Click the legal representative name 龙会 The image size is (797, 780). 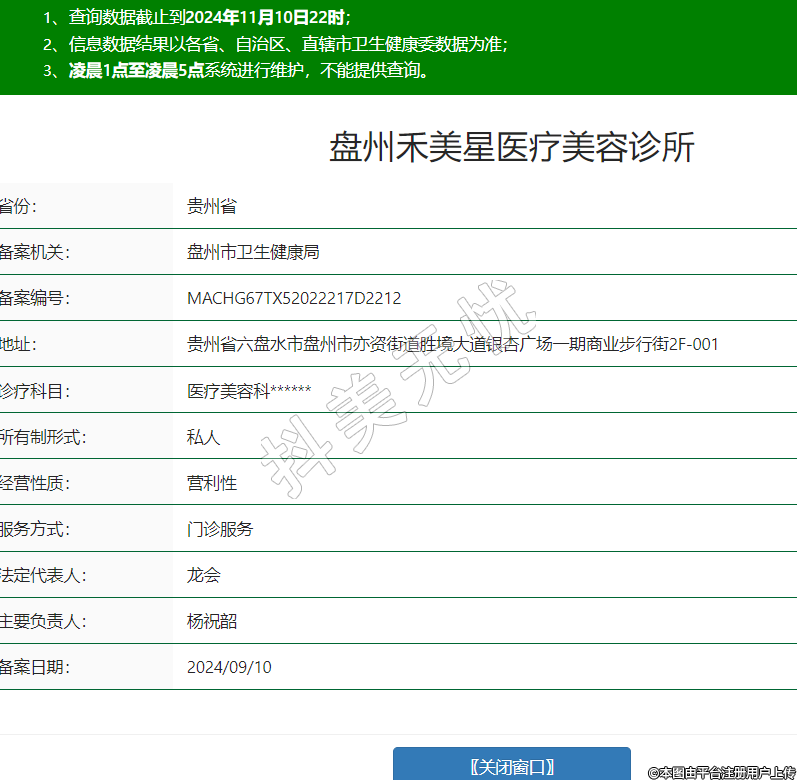coord(203,575)
